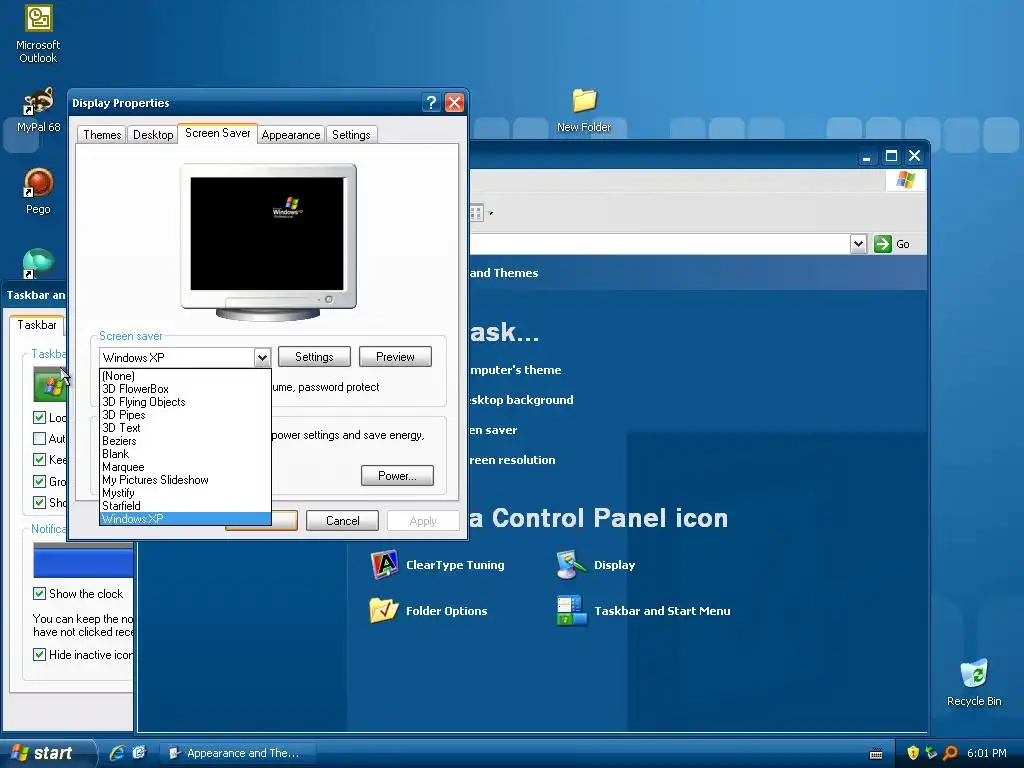
Task: Click the screen saver Settings button
Action: 314,357
